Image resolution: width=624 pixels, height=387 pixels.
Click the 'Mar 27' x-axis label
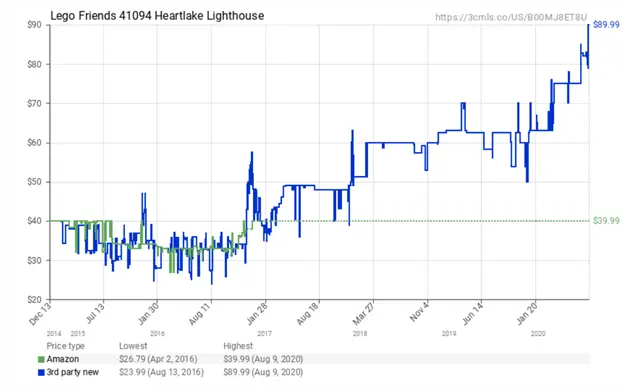363,313
